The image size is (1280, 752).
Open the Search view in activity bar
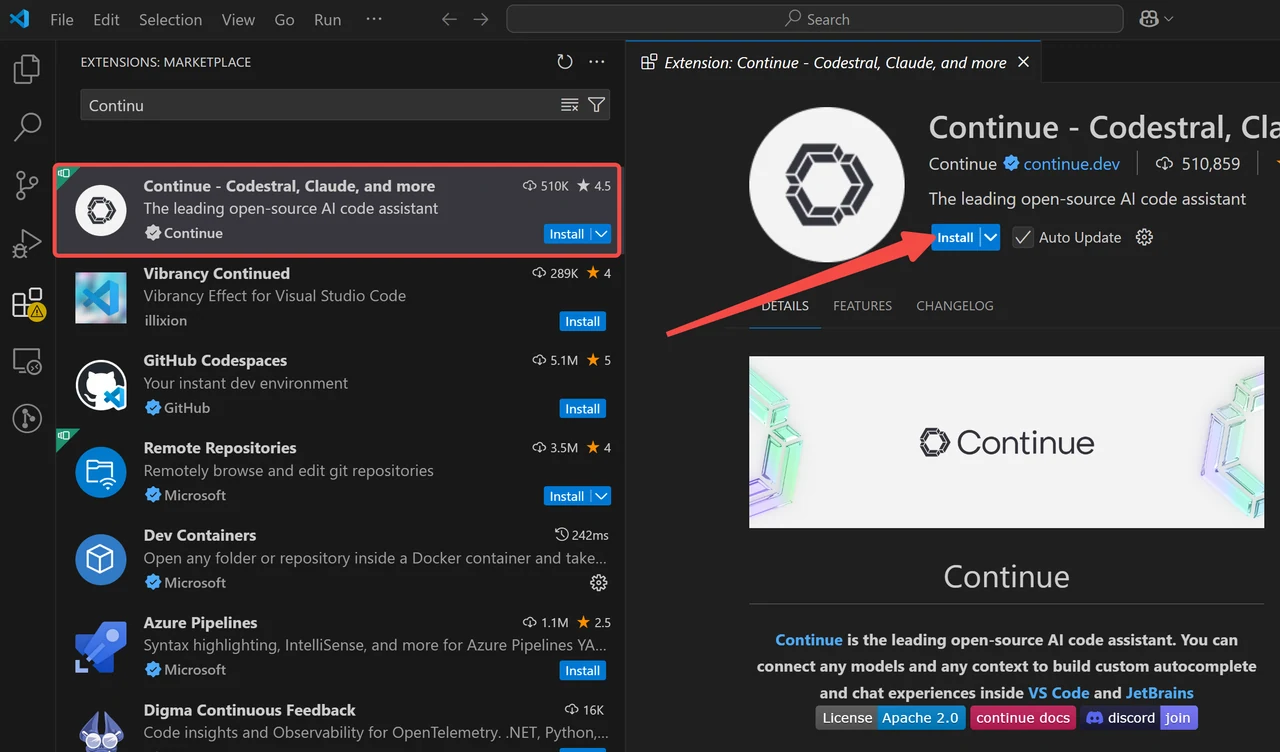27,127
